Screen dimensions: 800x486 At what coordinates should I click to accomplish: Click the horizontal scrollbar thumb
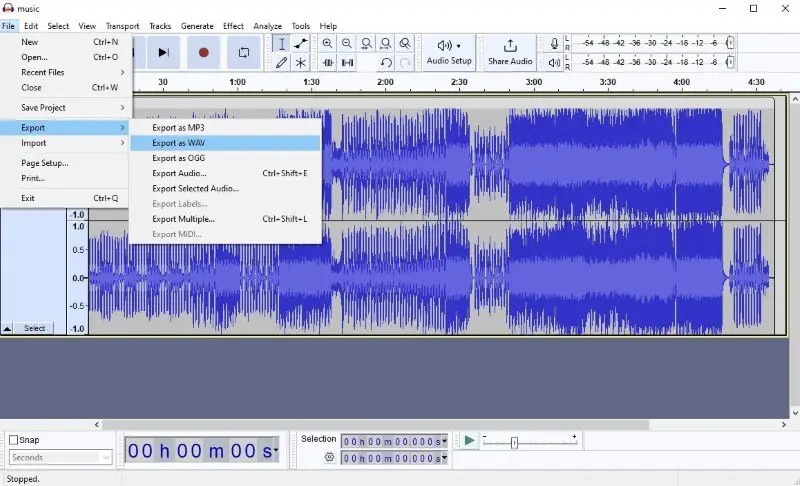[375, 424]
